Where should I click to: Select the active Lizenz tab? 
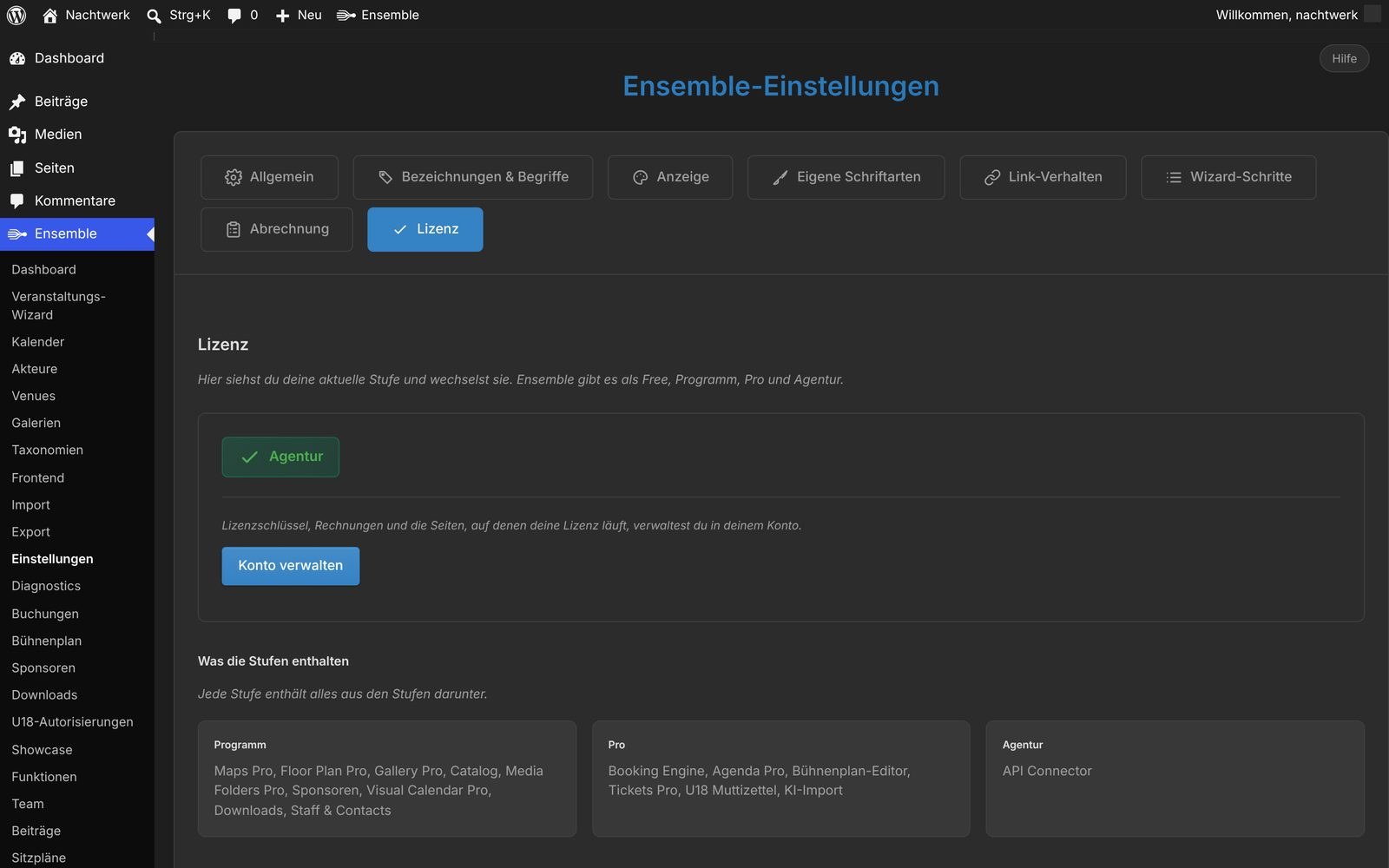[425, 229]
